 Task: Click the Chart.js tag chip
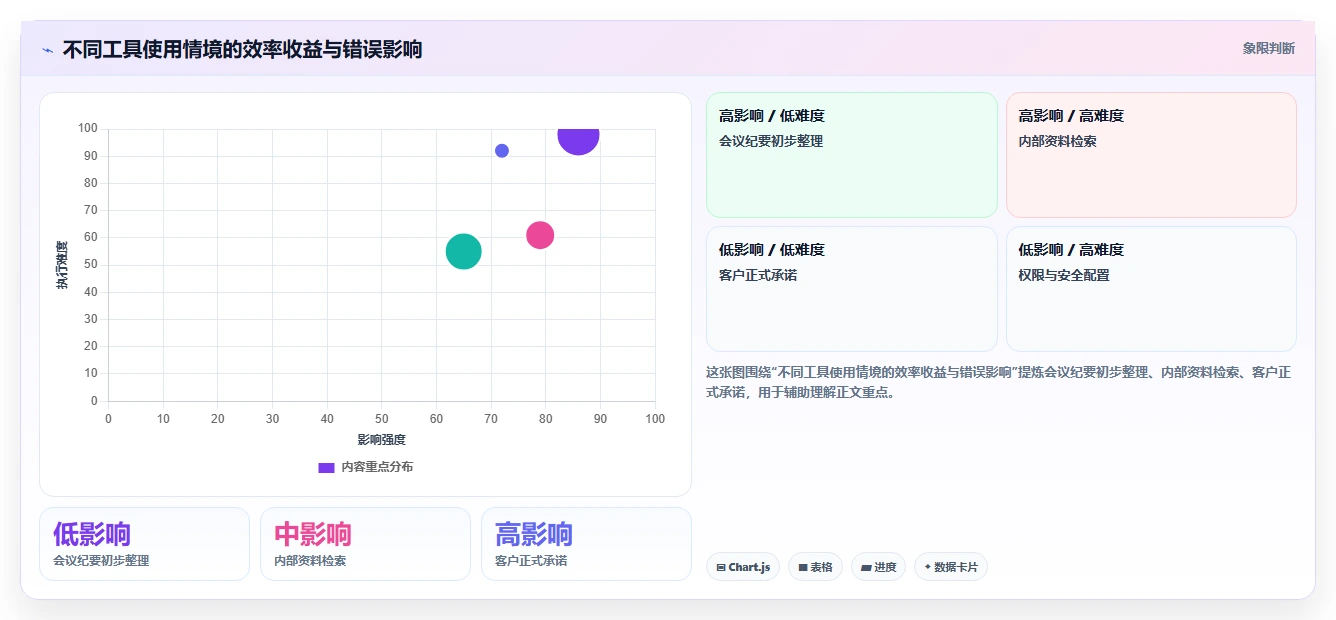pyautogui.click(x=743, y=567)
